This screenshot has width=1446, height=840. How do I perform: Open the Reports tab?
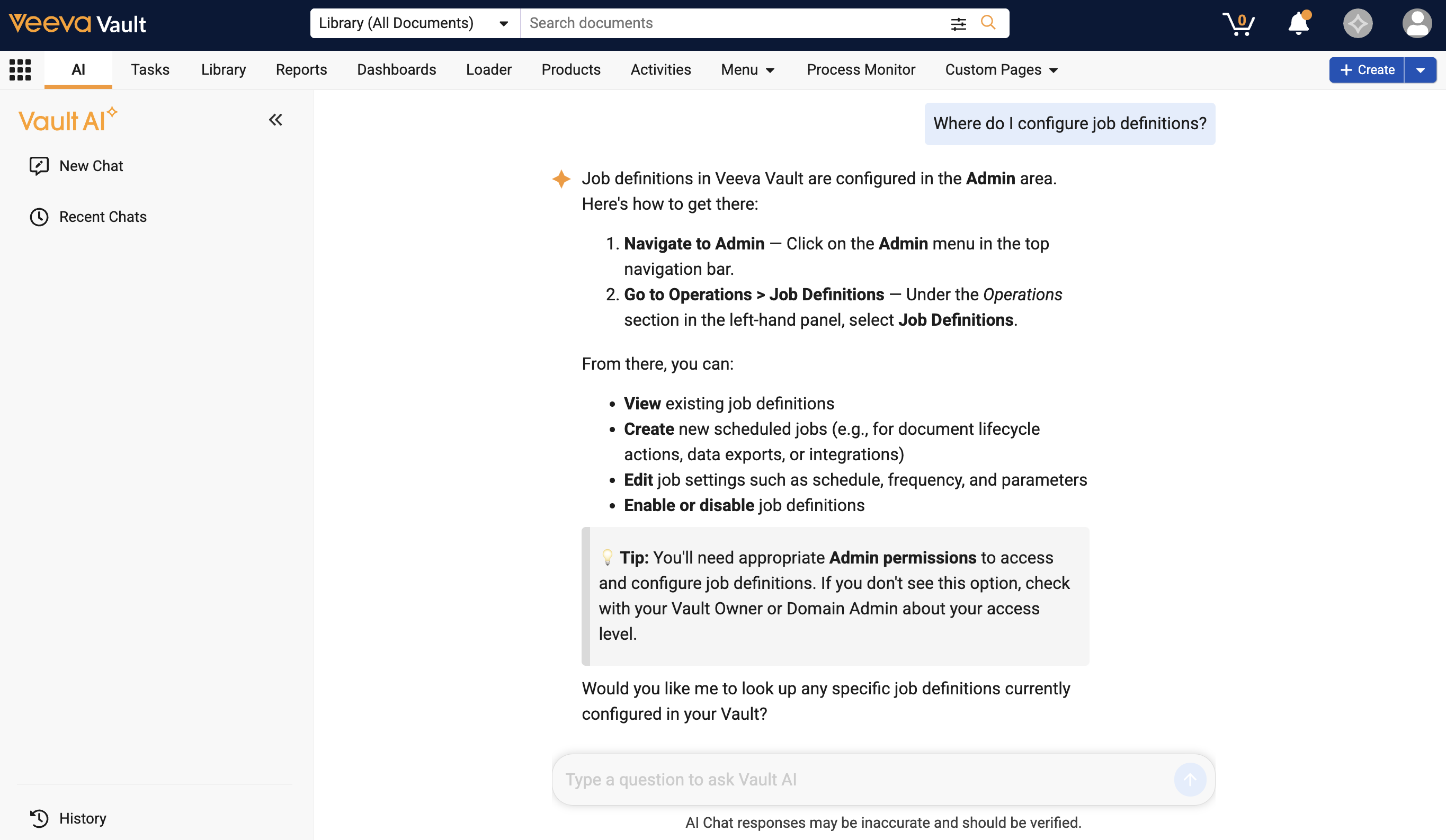point(301,70)
